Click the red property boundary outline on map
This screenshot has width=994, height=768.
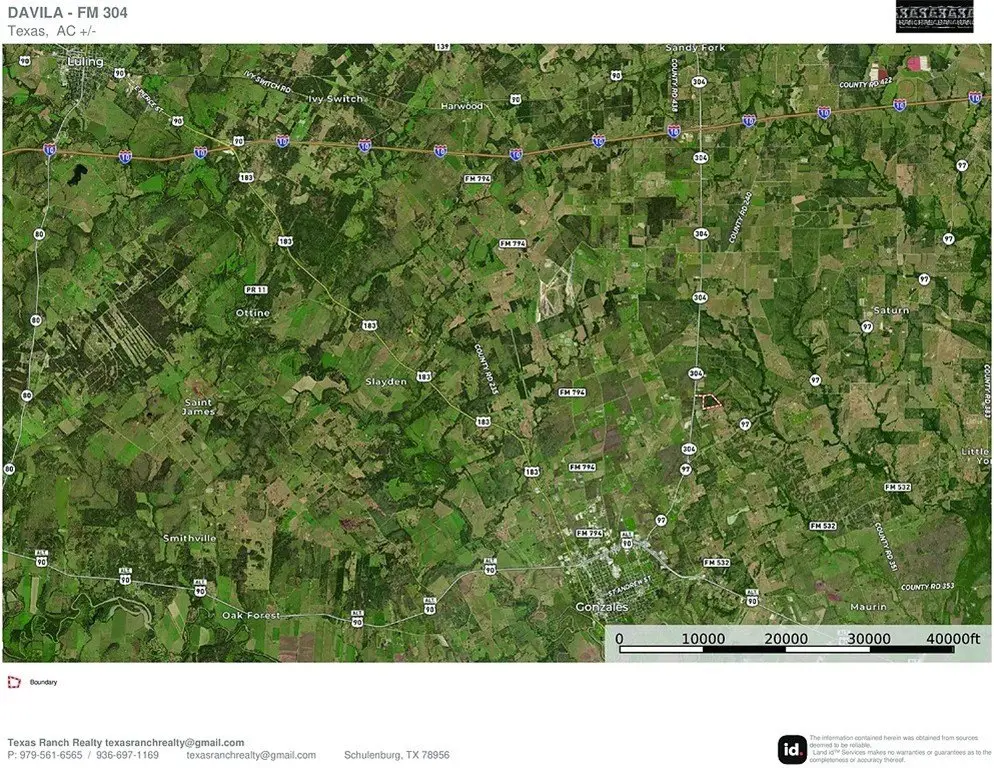pyautogui.click(x=709, y=402)
